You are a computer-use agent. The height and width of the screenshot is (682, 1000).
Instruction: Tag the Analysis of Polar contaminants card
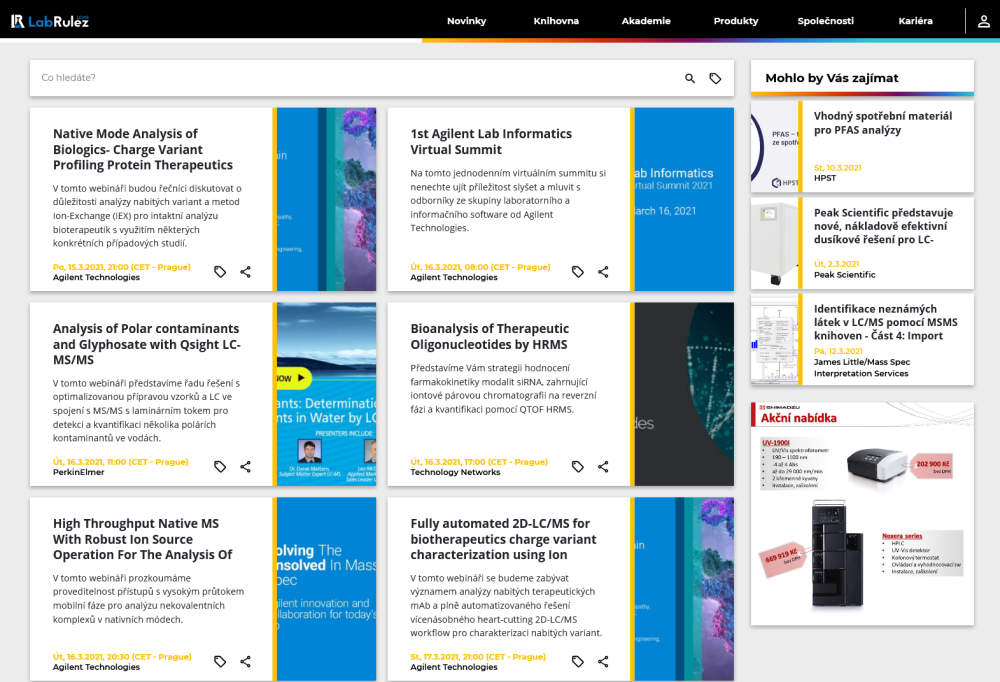[220, 466]
